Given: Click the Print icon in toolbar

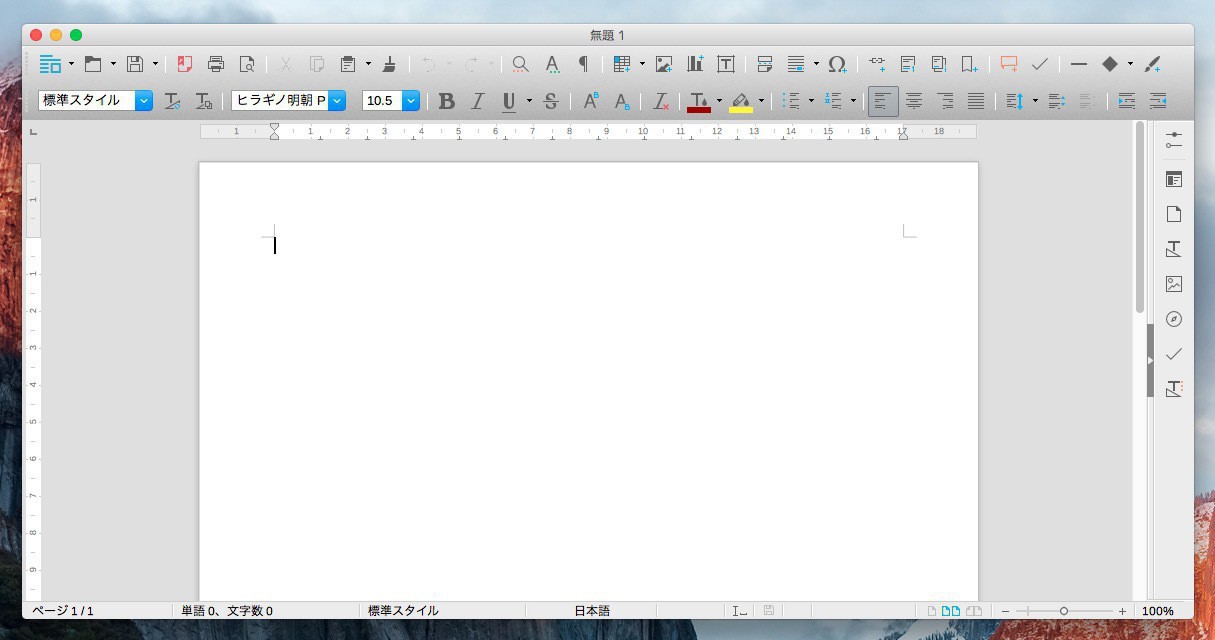Looking at the screenshot, I should [x=216, y=64].
